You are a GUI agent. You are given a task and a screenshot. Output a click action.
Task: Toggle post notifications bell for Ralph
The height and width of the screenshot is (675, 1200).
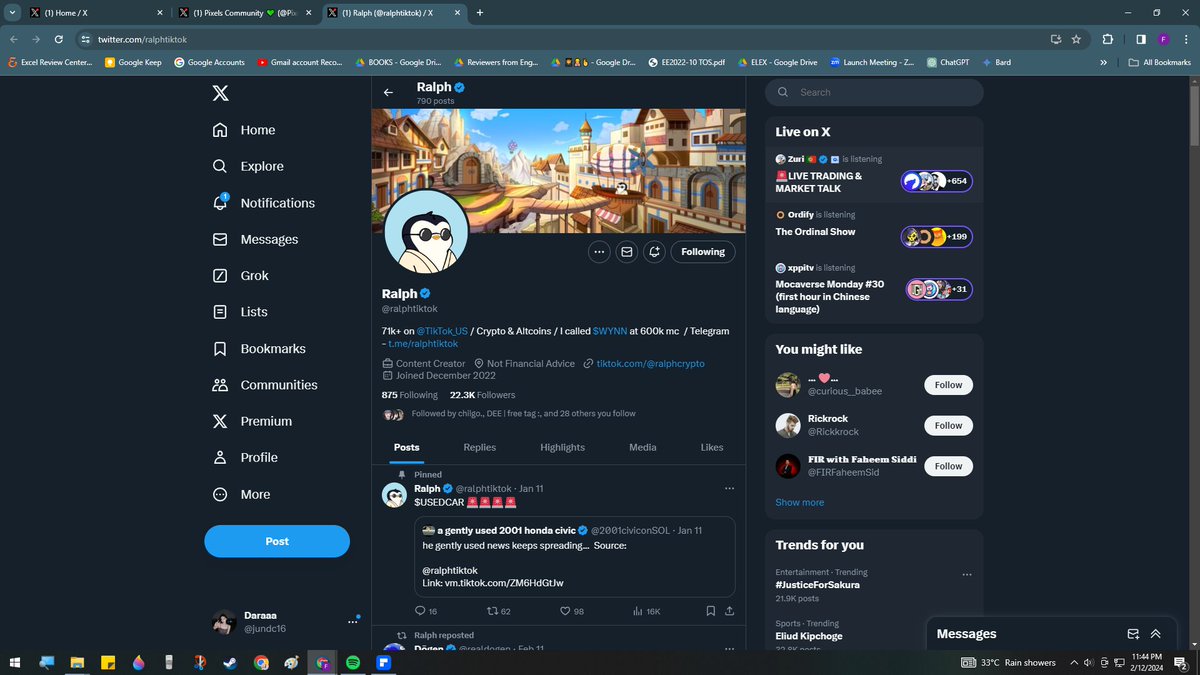(x=654, y=252)
